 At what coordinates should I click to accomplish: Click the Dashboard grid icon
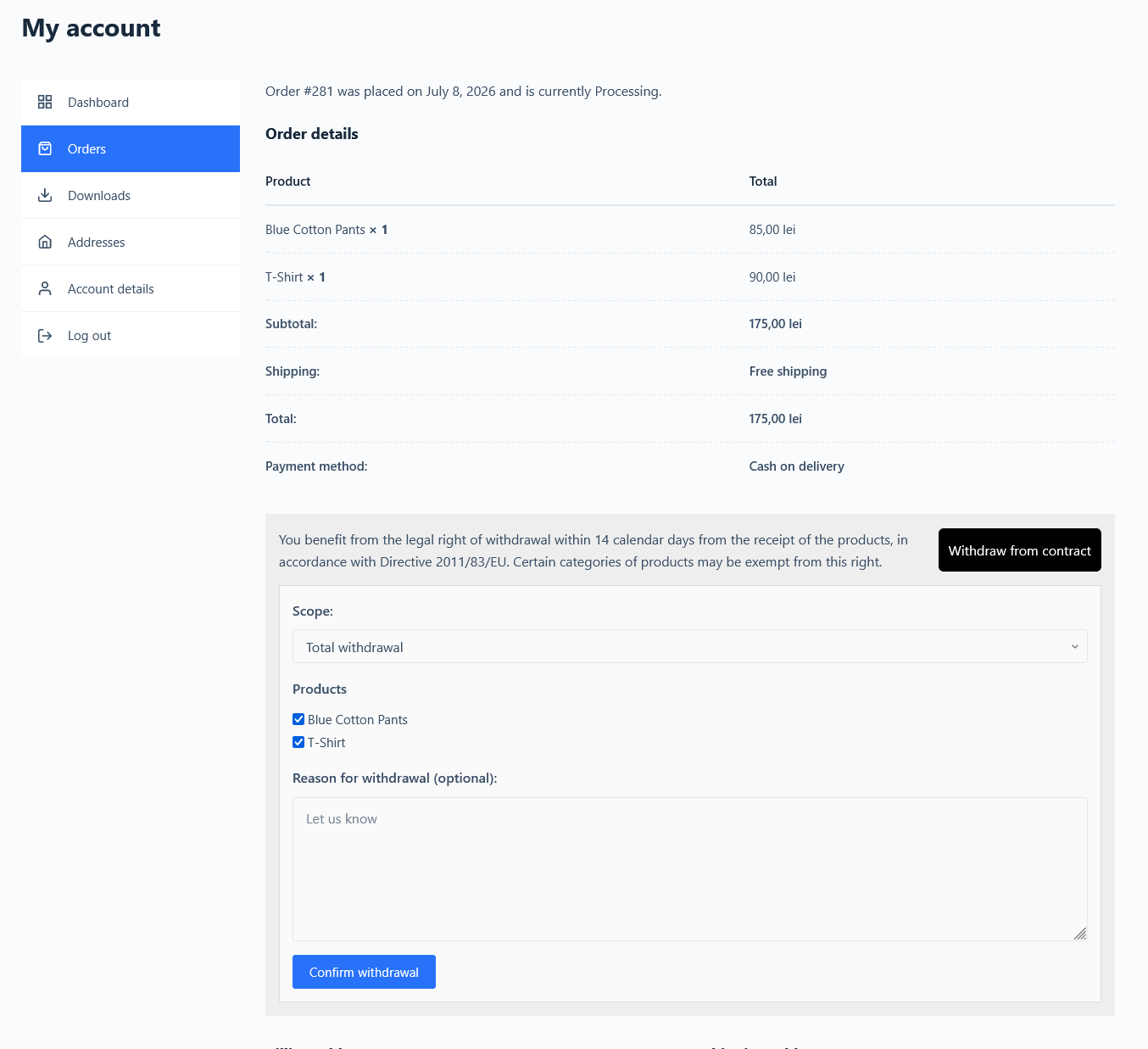coord(45,102)
